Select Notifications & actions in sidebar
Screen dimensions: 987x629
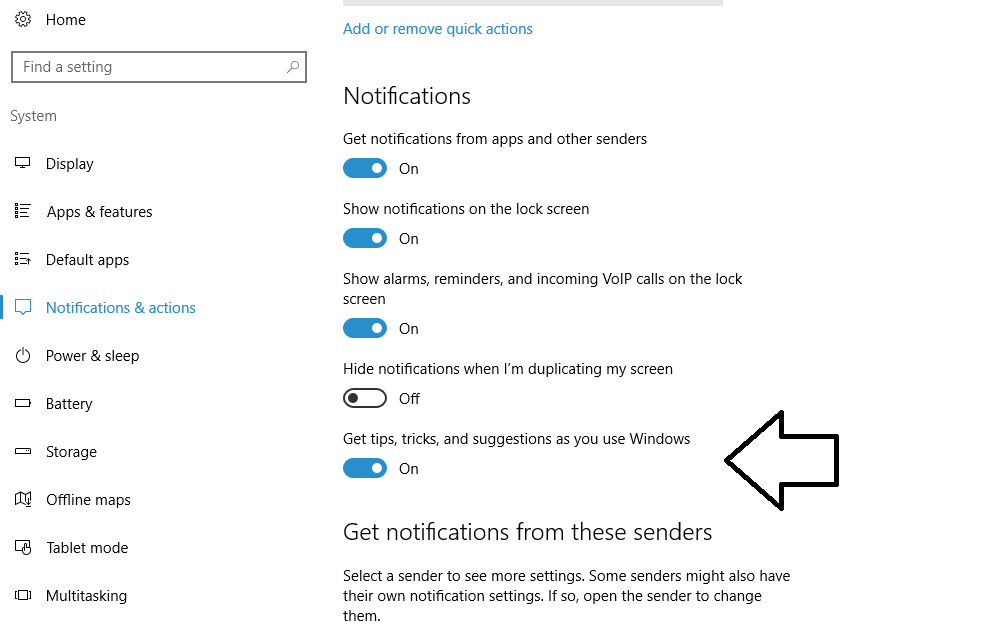[x=120, y=308]
